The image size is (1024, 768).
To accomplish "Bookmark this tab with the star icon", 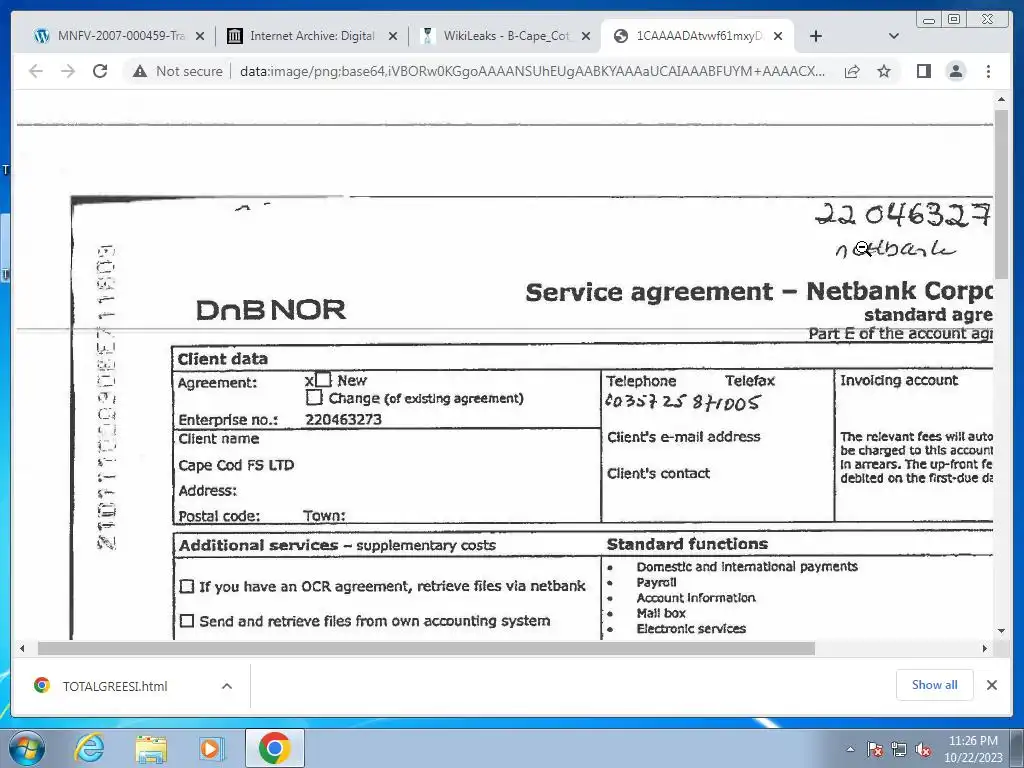I will 884,71.
